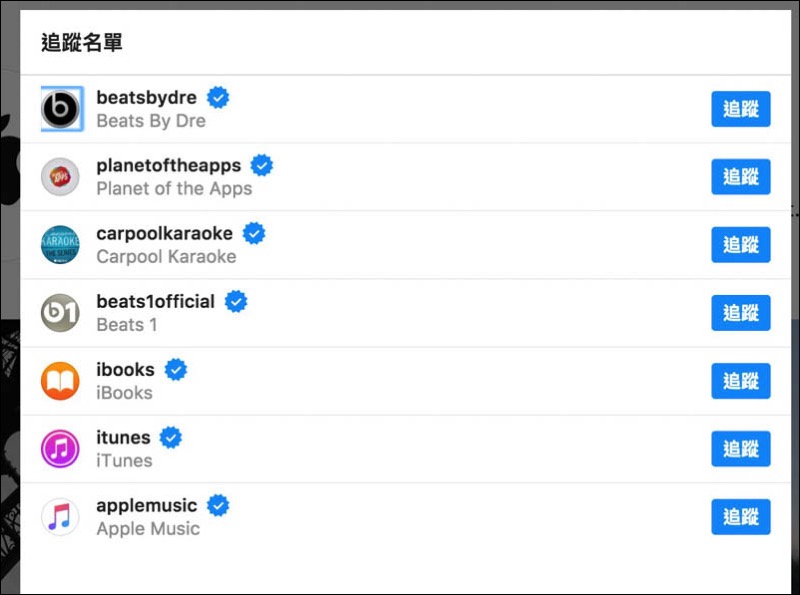The height and width of the screenshot is (595, 800).
Task: Click the orange iBooks avatar icon
Action: (60, 381)
